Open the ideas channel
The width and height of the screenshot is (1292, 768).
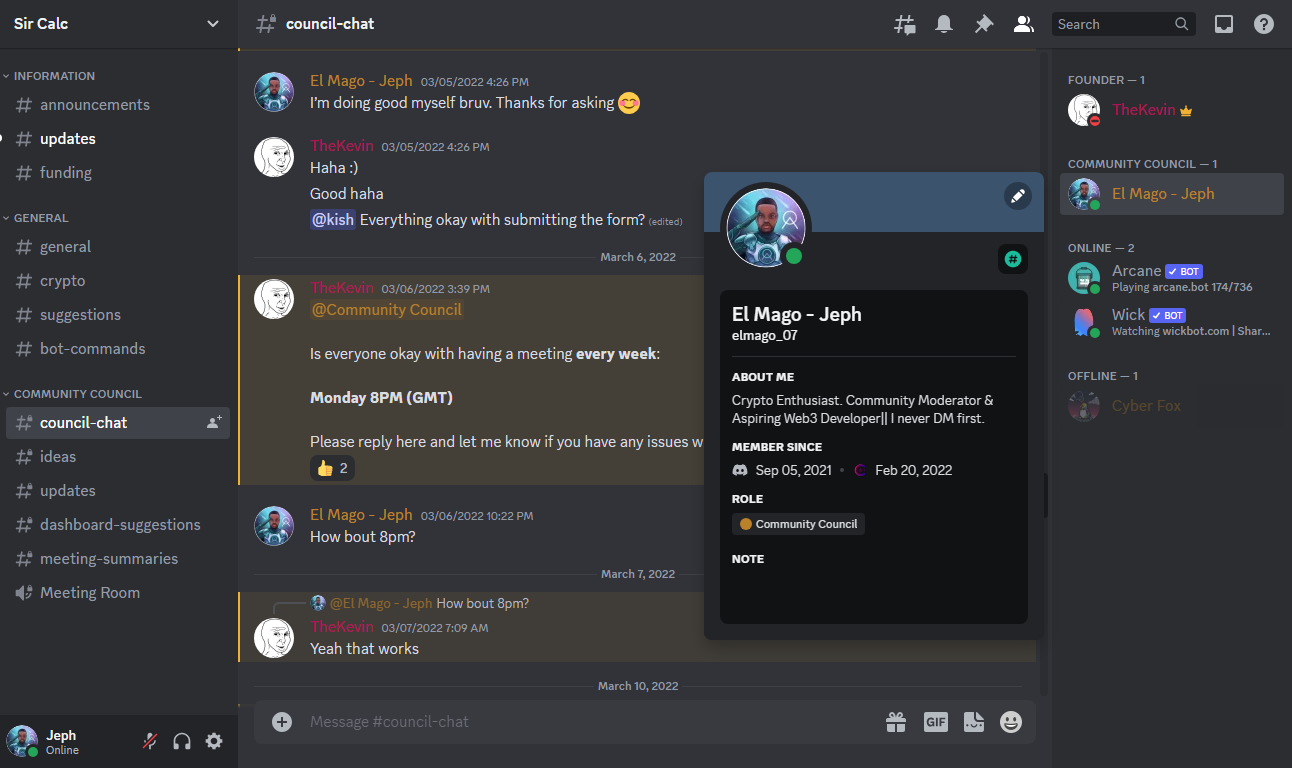pyautogui.click(x=118, y=457)
